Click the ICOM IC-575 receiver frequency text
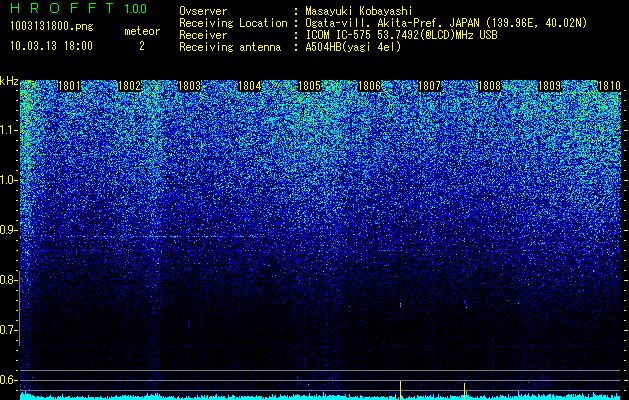The width and height of the screenshot is (629, 400). point(401,35)
